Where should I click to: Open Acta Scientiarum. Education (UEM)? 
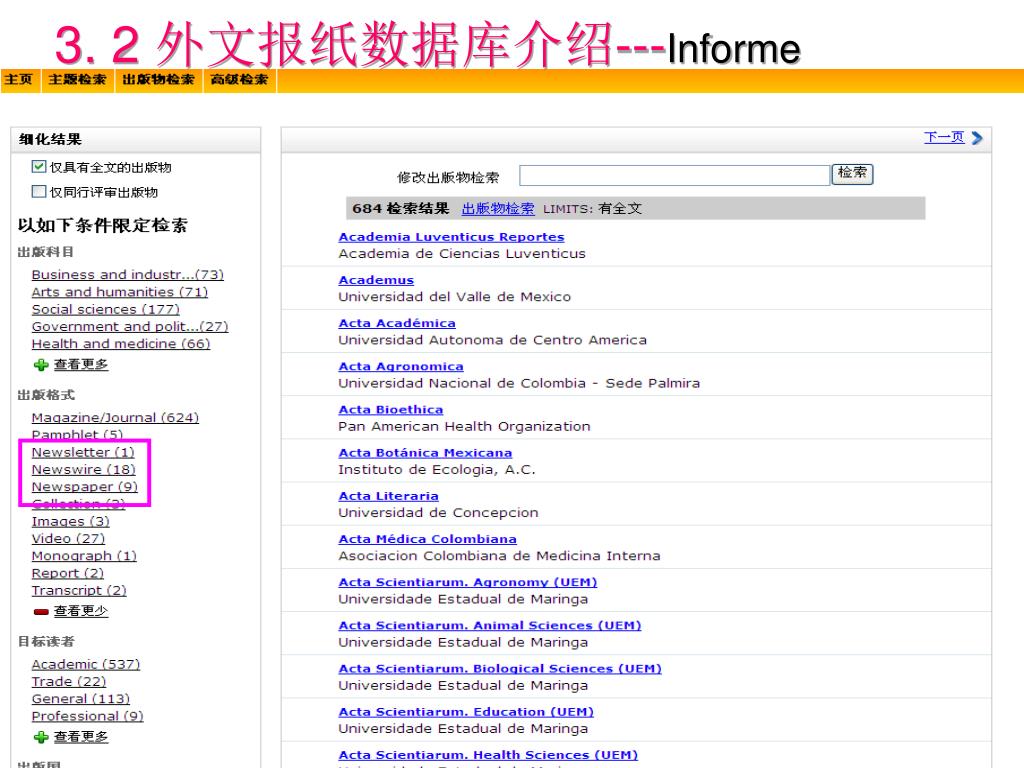coord(466,712)
